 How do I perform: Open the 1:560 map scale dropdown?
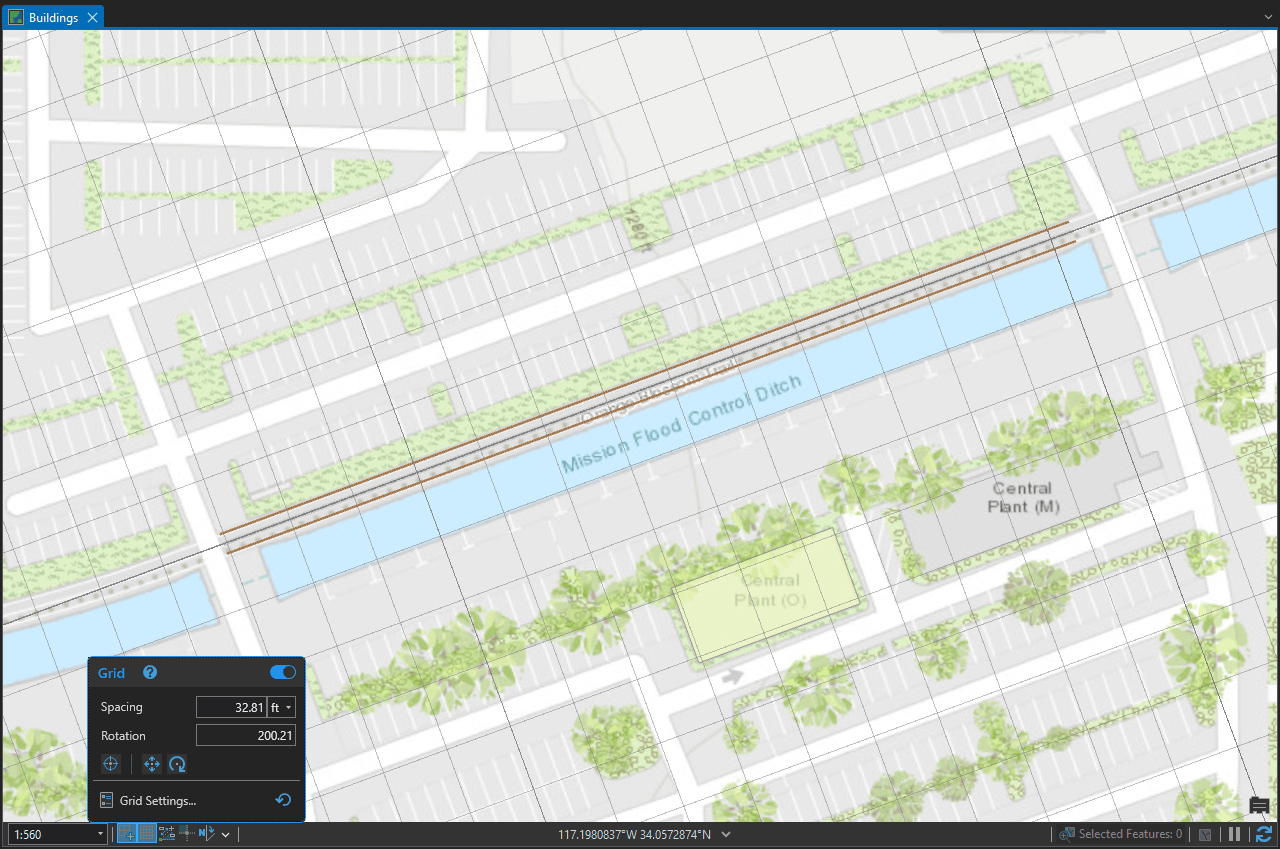coord(57,834)
